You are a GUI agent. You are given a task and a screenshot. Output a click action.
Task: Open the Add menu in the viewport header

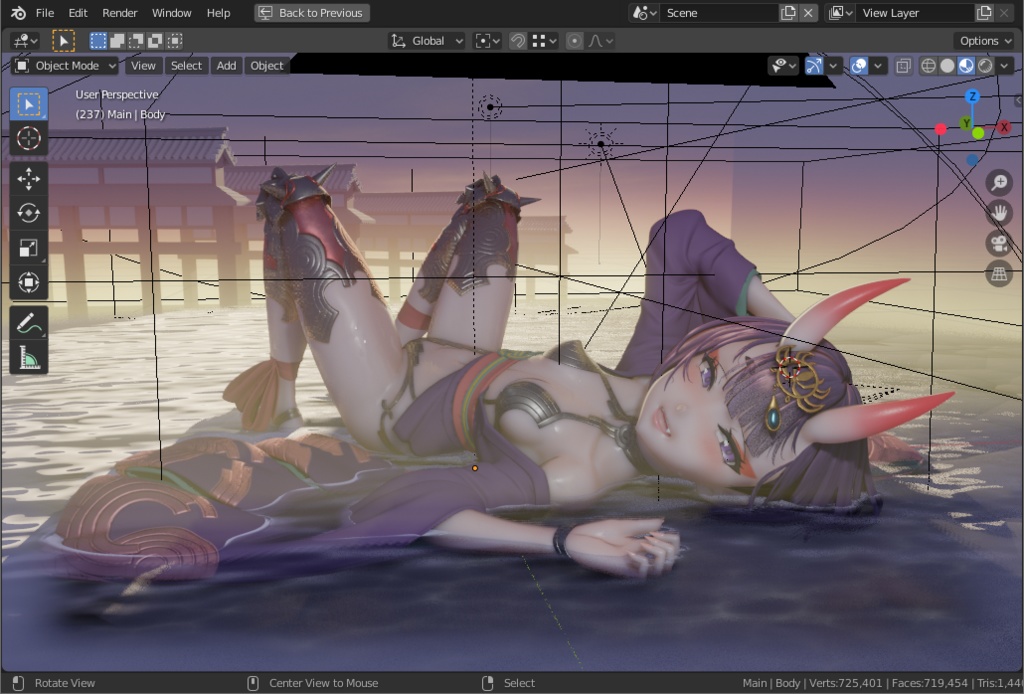225,65
